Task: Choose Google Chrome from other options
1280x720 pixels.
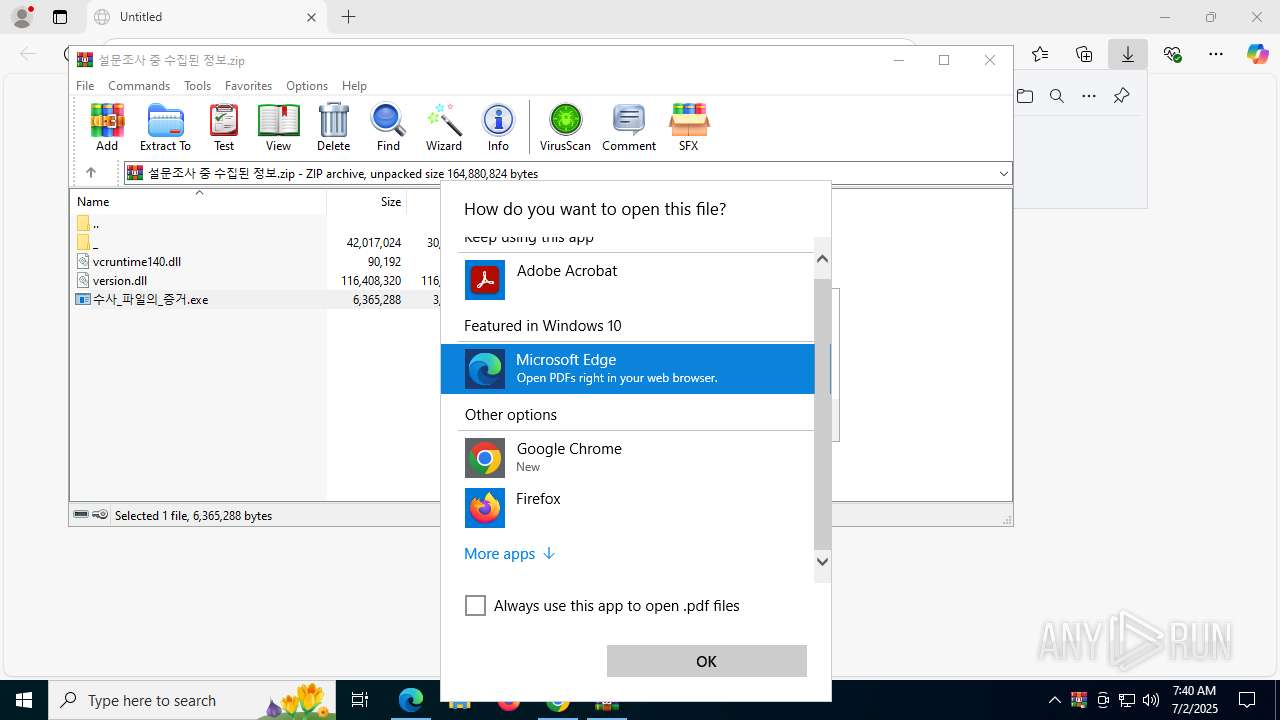Action: click(636, 457)
